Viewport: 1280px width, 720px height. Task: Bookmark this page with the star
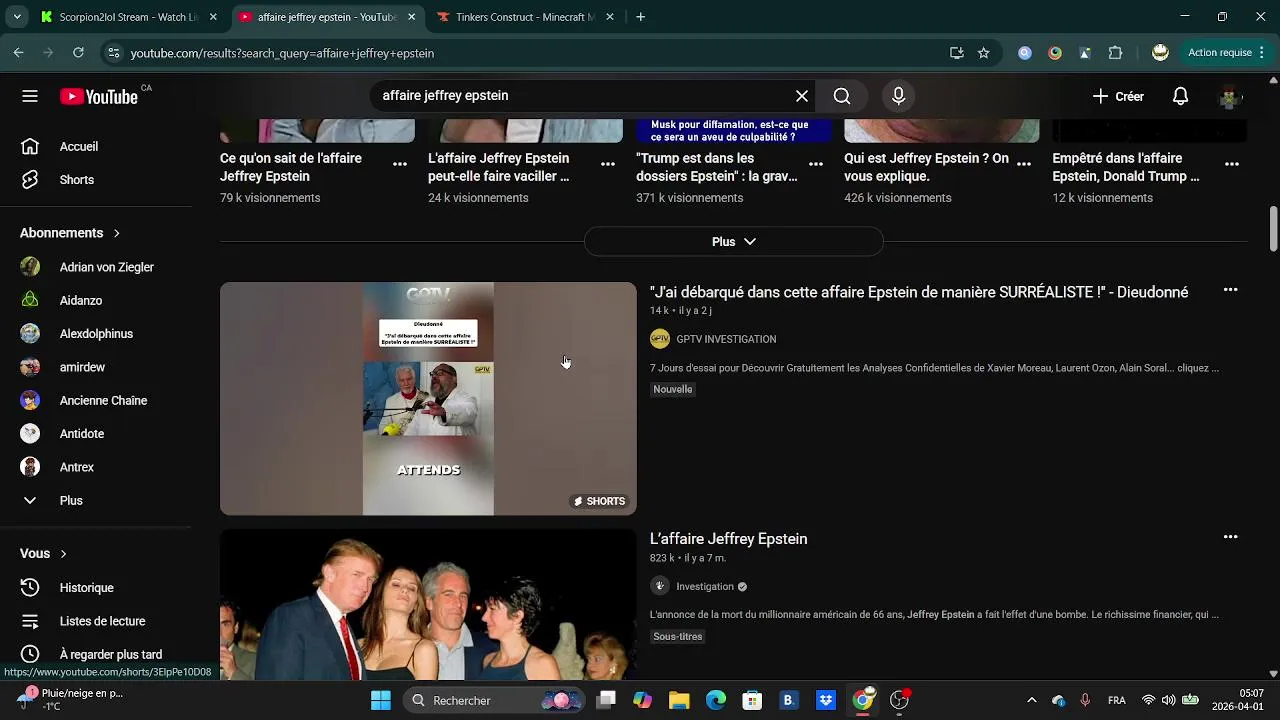click(x=984, y=53)
